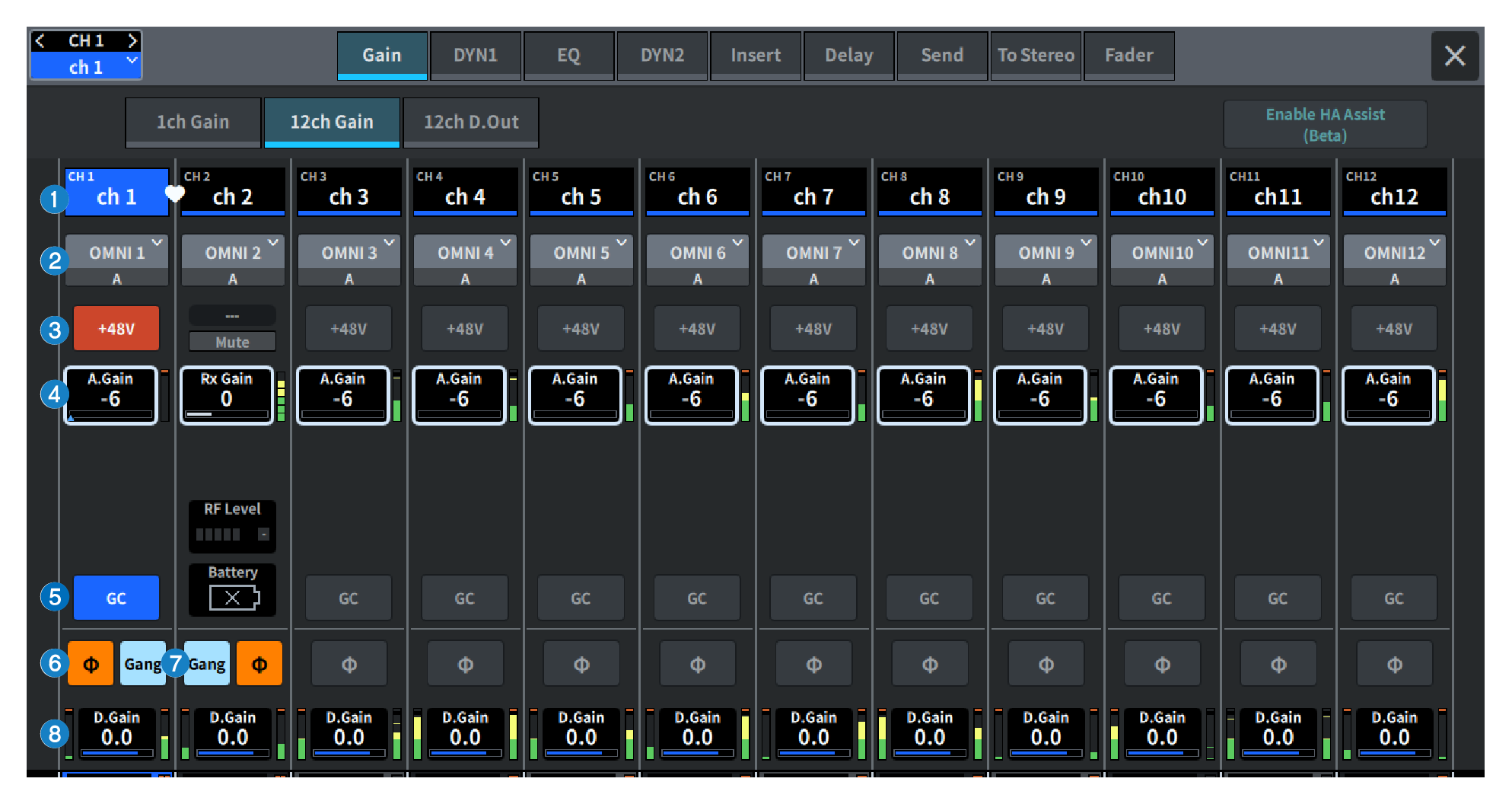Enable +48V phantom power on ch 6
Image resolution: width=1512 pixels, height=804 pixels.
click(696, 329)
